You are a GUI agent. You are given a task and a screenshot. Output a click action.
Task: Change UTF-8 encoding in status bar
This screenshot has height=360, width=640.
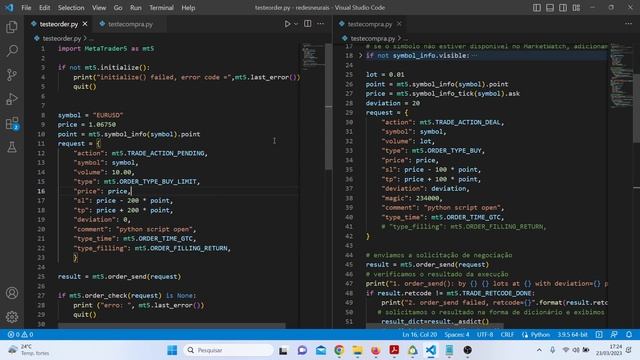(x=485, y=334)
